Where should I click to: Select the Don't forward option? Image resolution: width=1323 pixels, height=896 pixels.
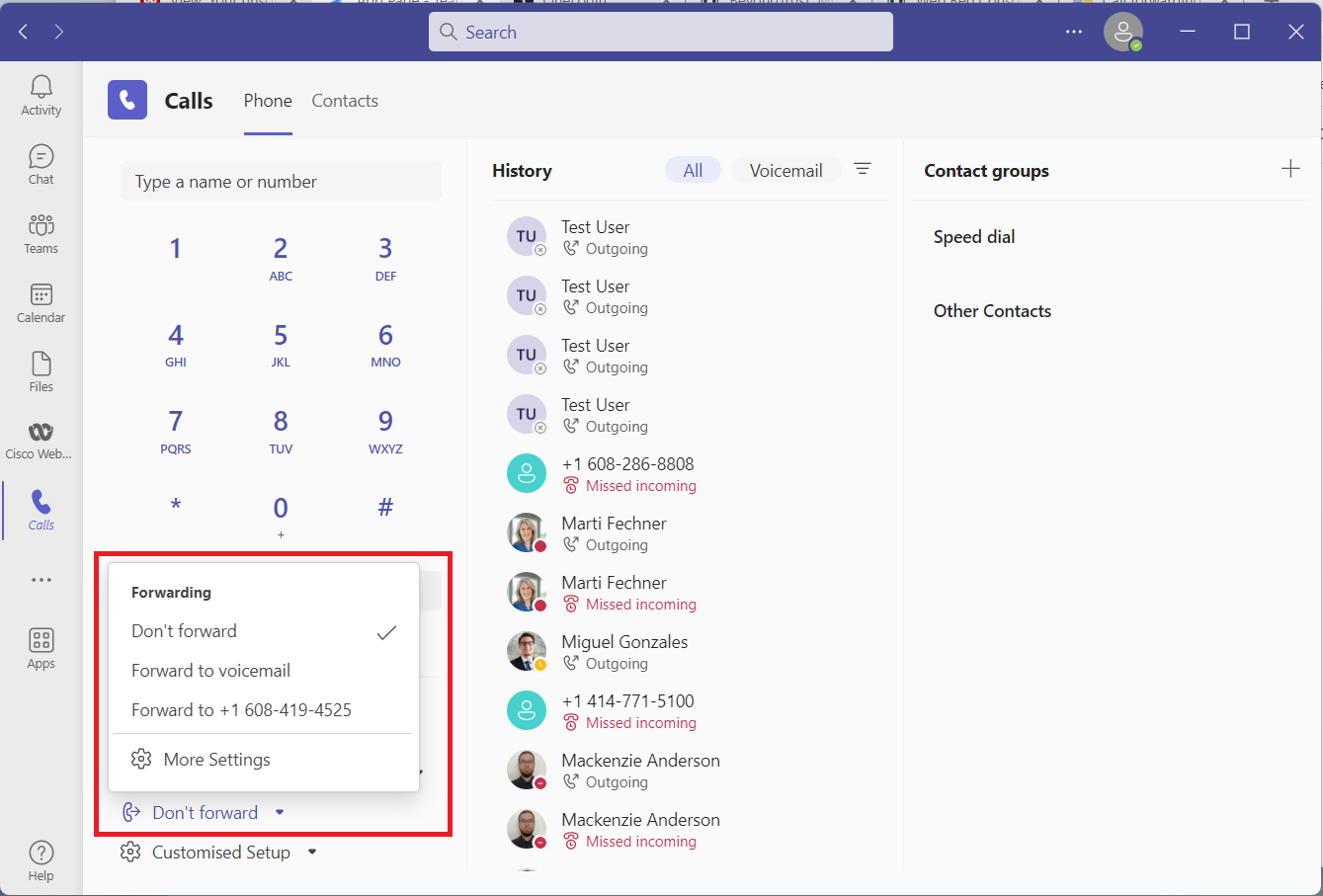pyautogui.click(x=185, y=631)
